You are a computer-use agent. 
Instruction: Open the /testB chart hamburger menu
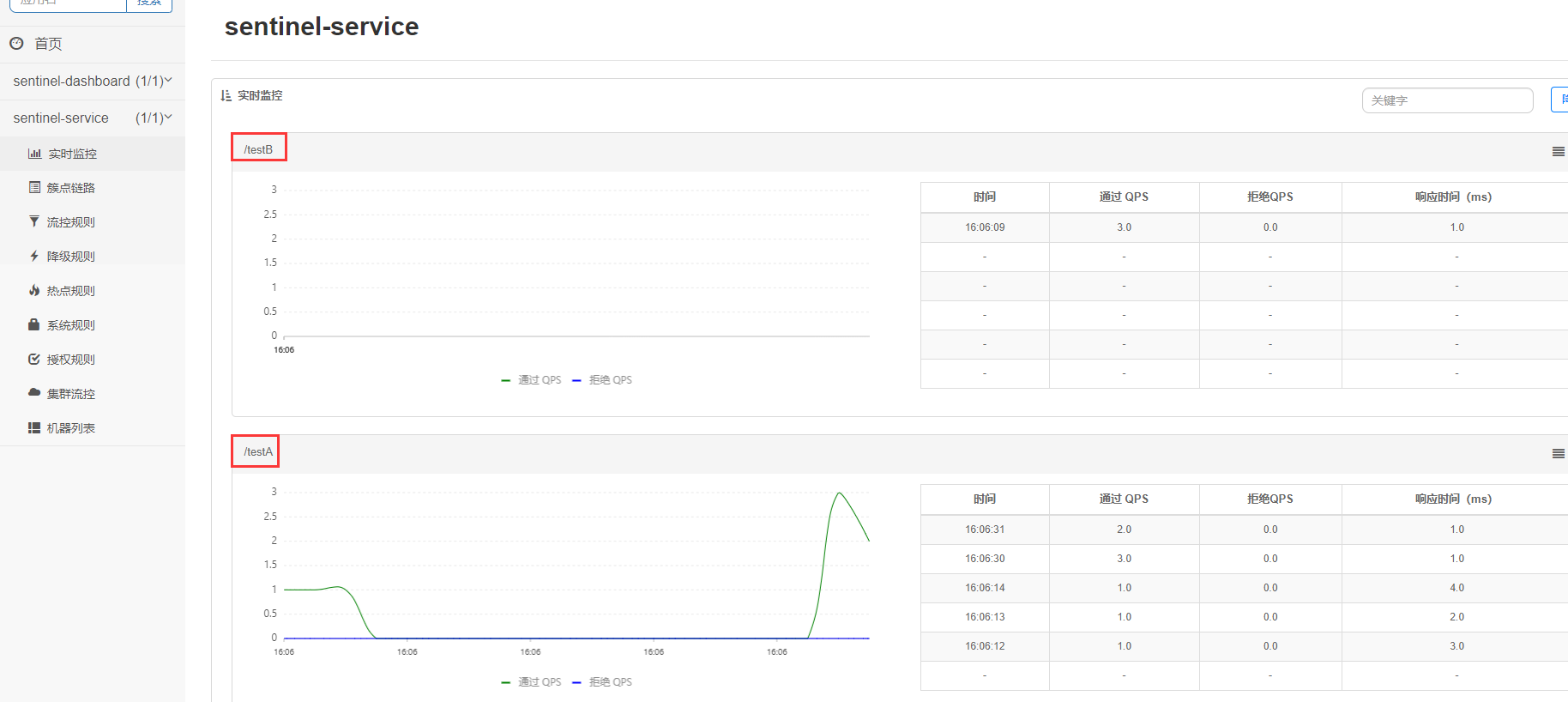pyautogui.click(x=1559, y=152)
